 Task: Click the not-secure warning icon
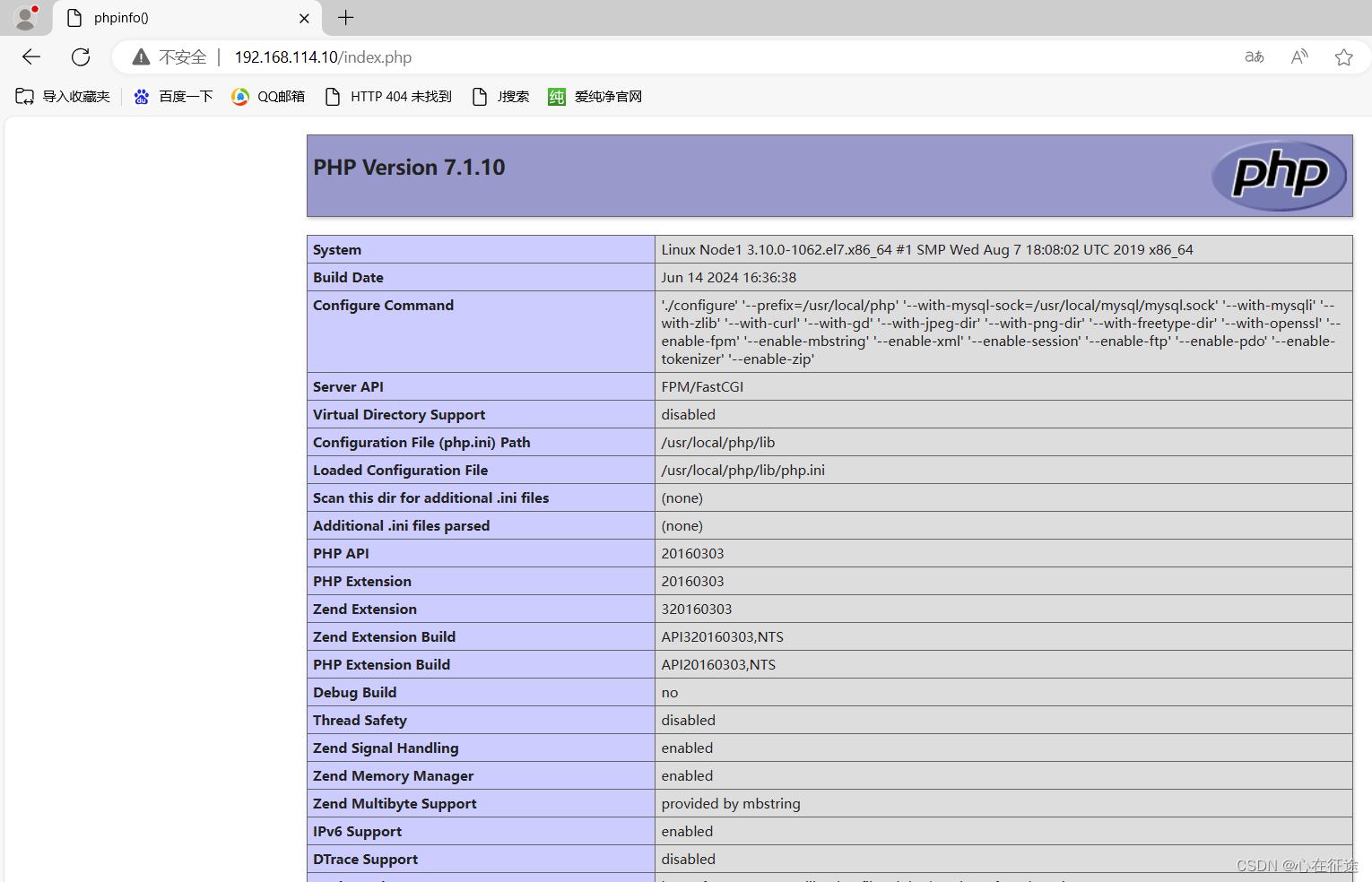(141, 57)
